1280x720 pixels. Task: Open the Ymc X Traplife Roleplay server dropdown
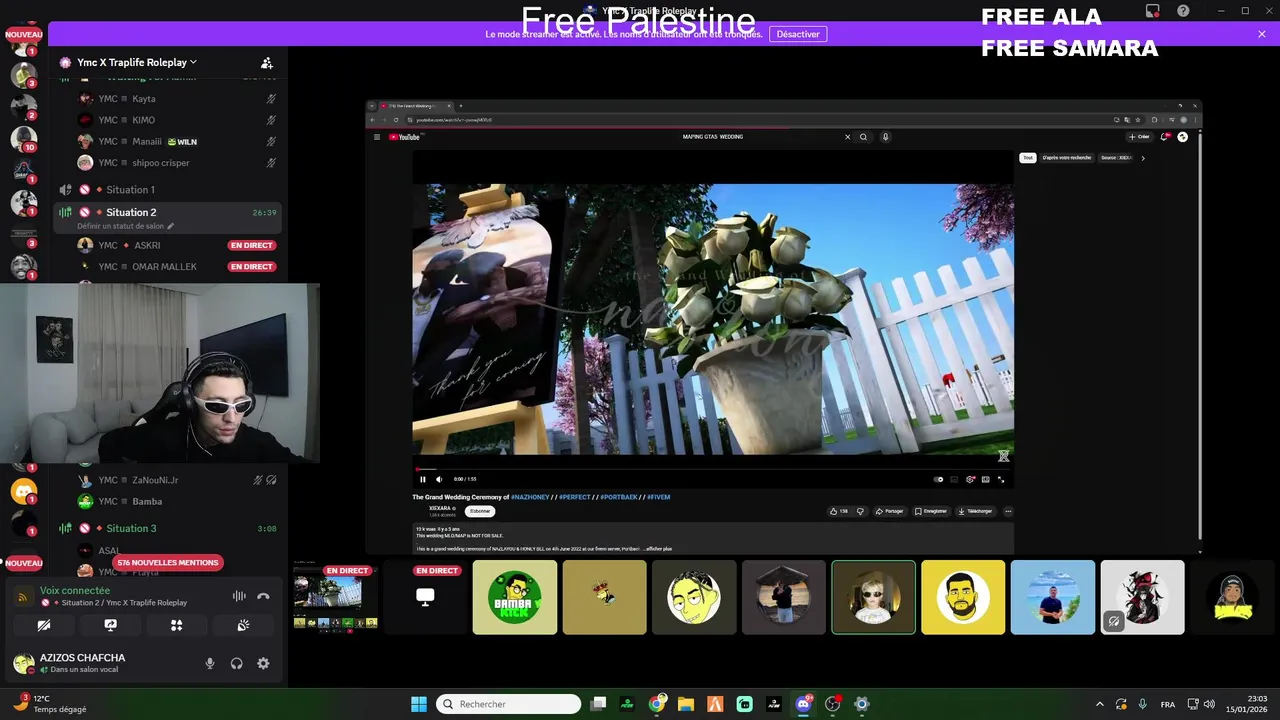tap(137, 62)
